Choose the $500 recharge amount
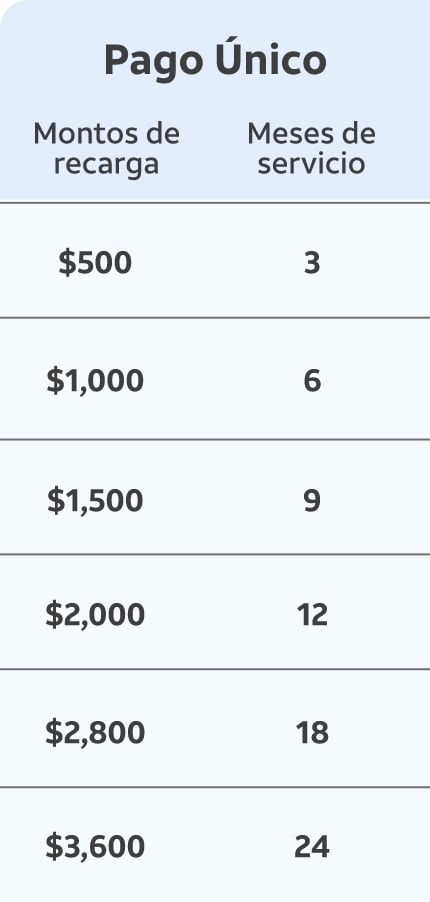Screen dimensions: 430x902 (x=95, y=263)
